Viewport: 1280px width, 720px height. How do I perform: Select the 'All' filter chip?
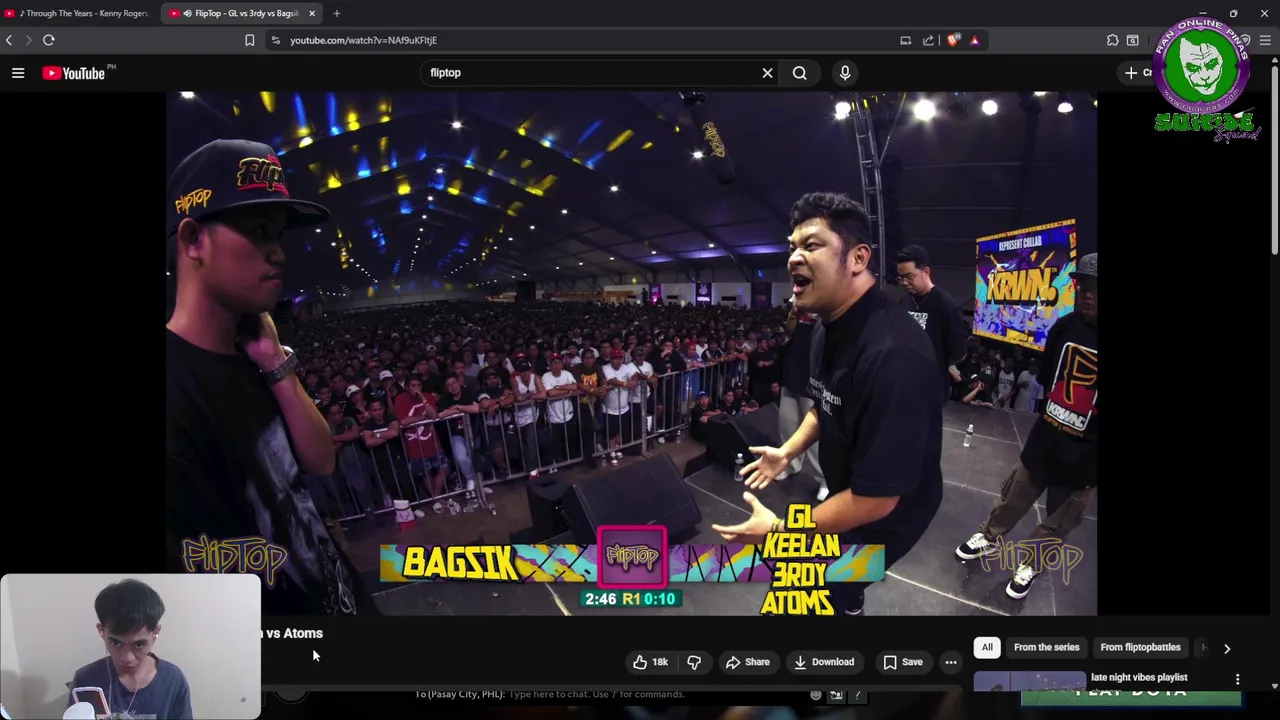987,648
